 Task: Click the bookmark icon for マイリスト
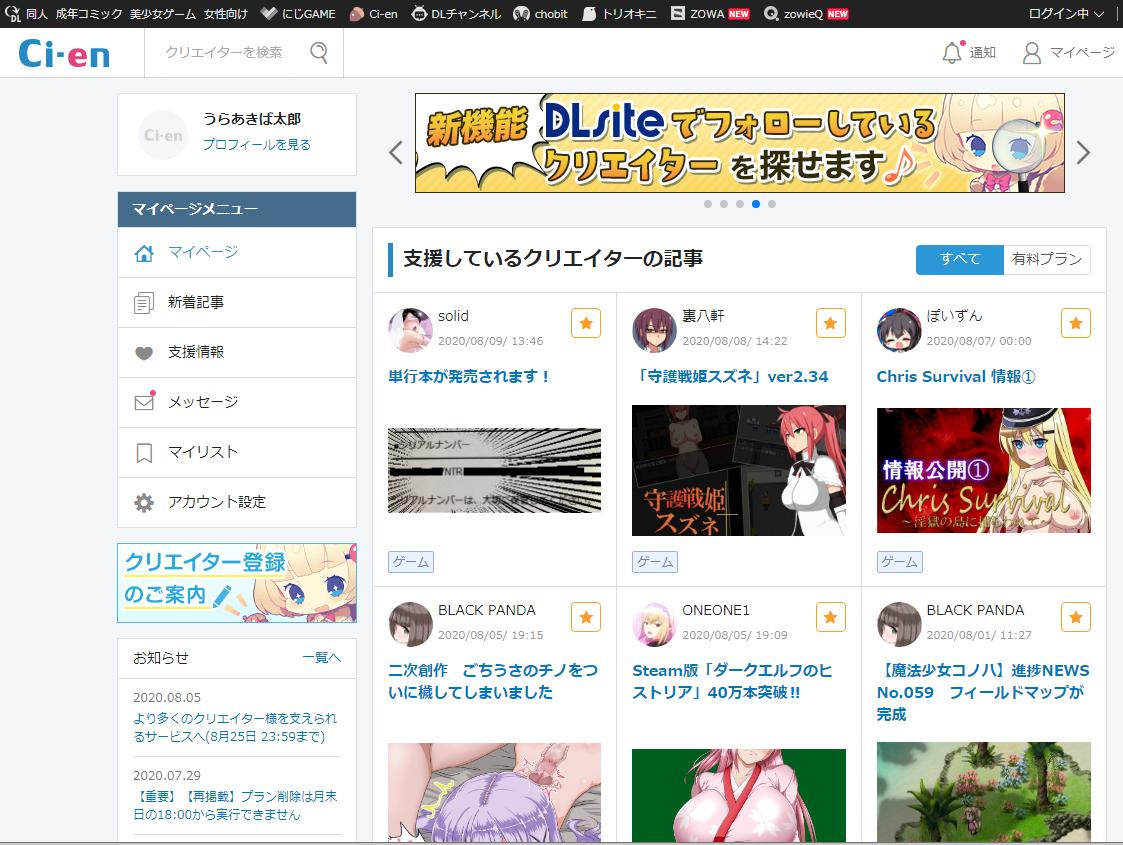144,453
